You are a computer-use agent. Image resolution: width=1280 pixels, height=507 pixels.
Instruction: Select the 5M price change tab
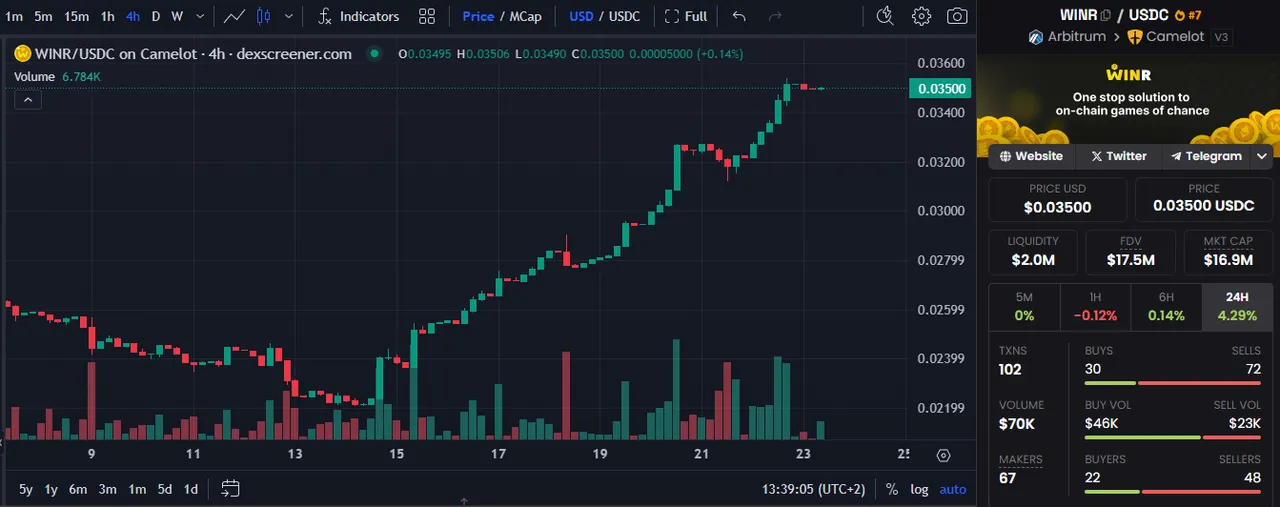pos(1024,307)
